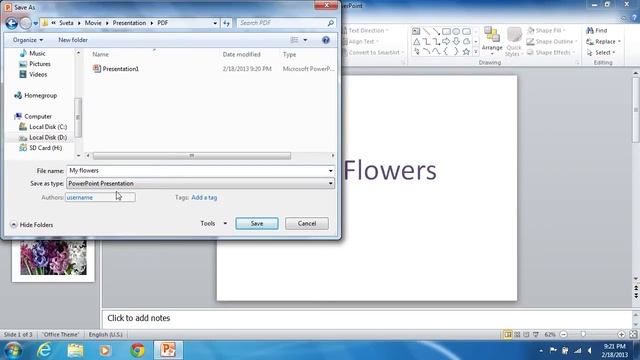Switch to Normal view in status bar
Screen dimensions: 640x360
[x=507, y=335]
